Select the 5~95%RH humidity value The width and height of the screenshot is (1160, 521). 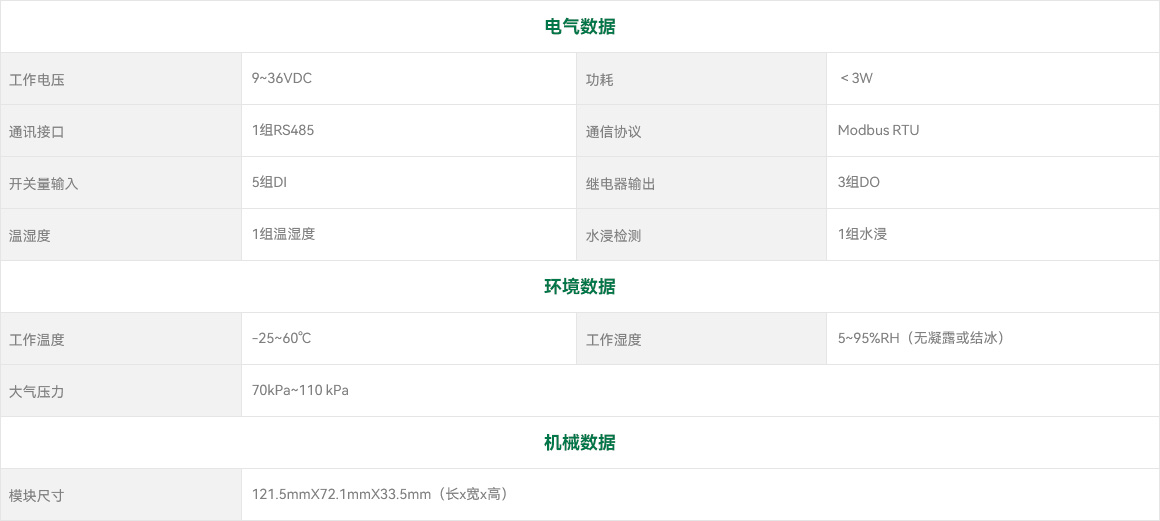click(x=921, y=339)
